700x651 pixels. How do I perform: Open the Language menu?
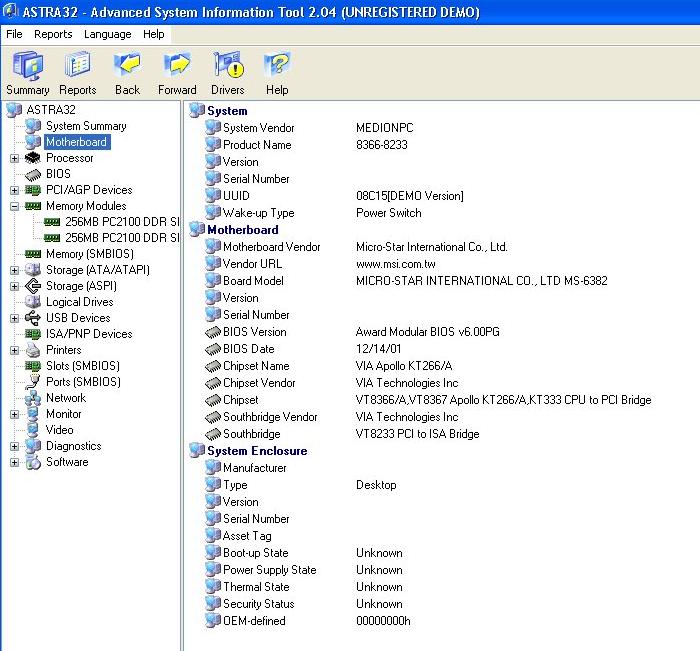coord(108,34)
